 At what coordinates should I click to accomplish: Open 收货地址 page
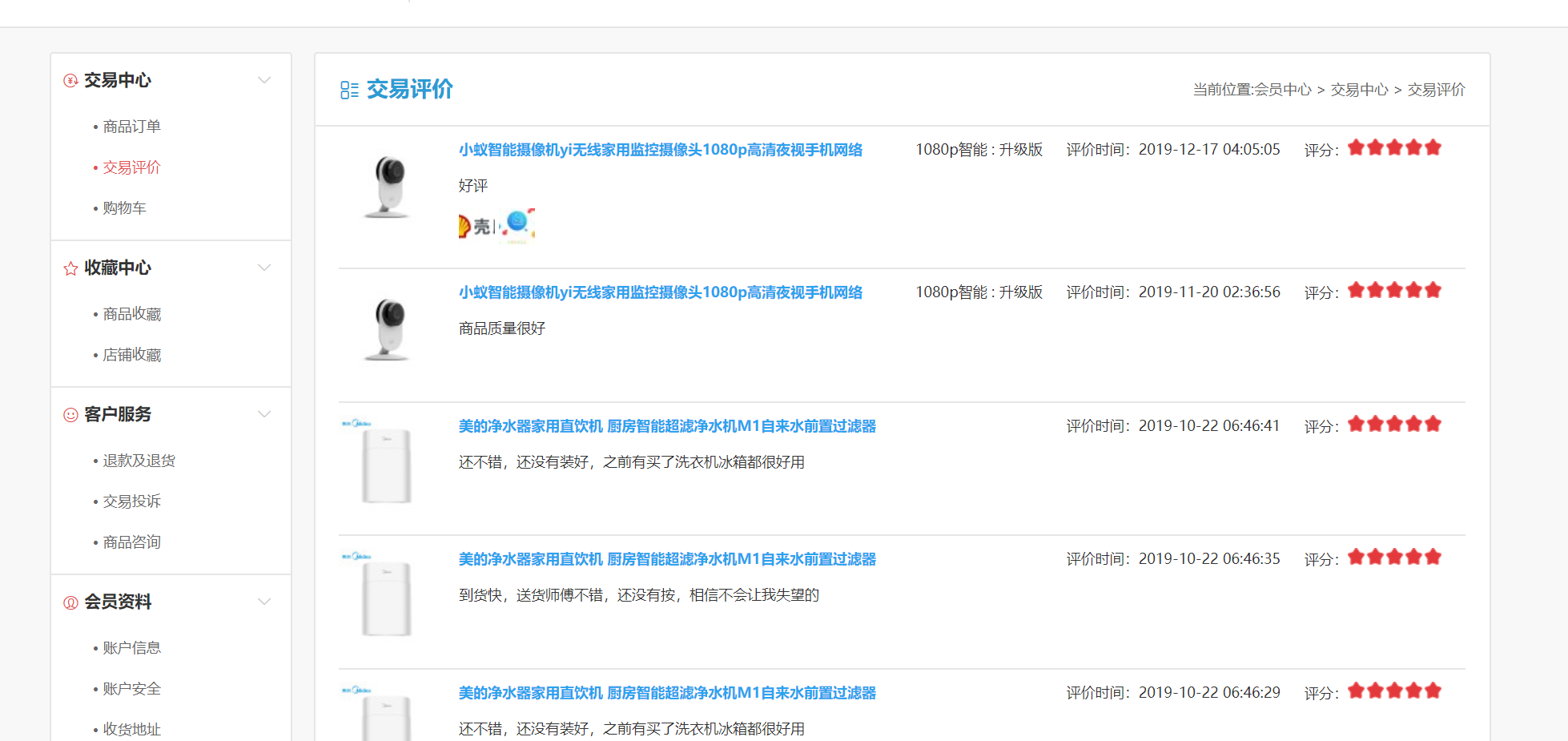point(132,730)
